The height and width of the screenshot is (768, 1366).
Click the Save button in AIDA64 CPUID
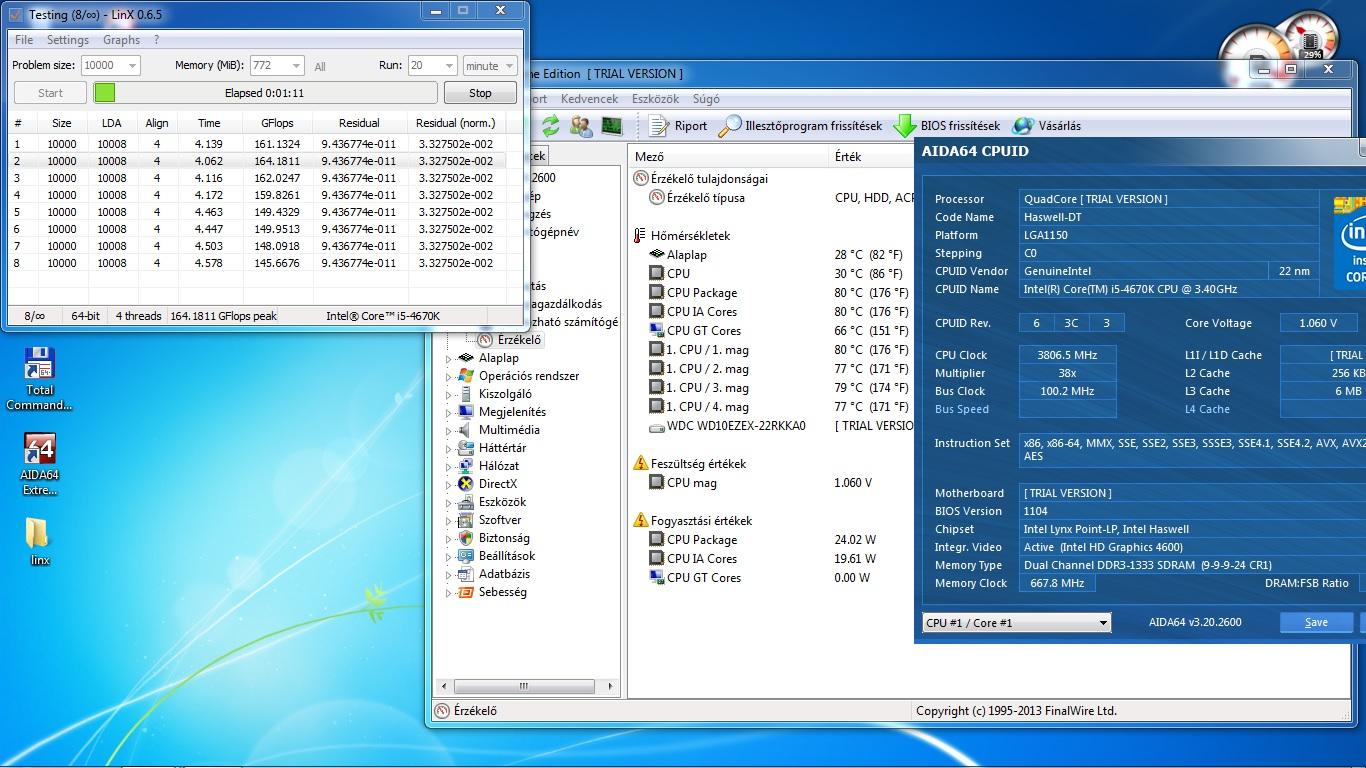1316,622
